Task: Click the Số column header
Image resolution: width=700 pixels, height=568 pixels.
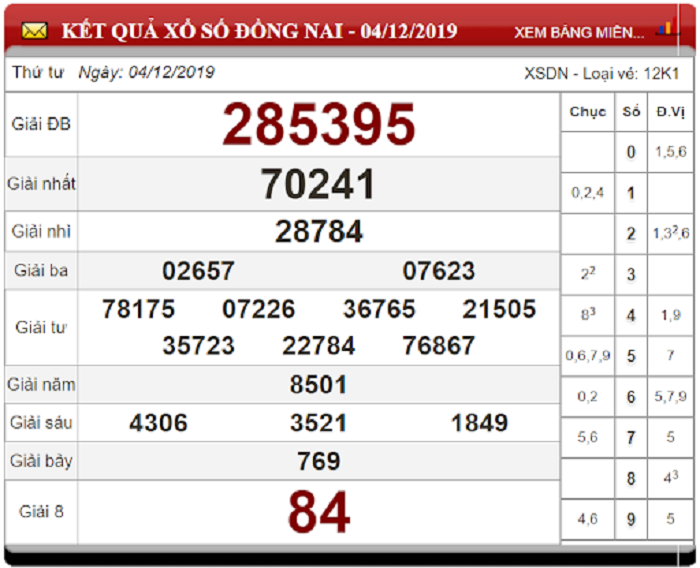Action: pos(631,112)
